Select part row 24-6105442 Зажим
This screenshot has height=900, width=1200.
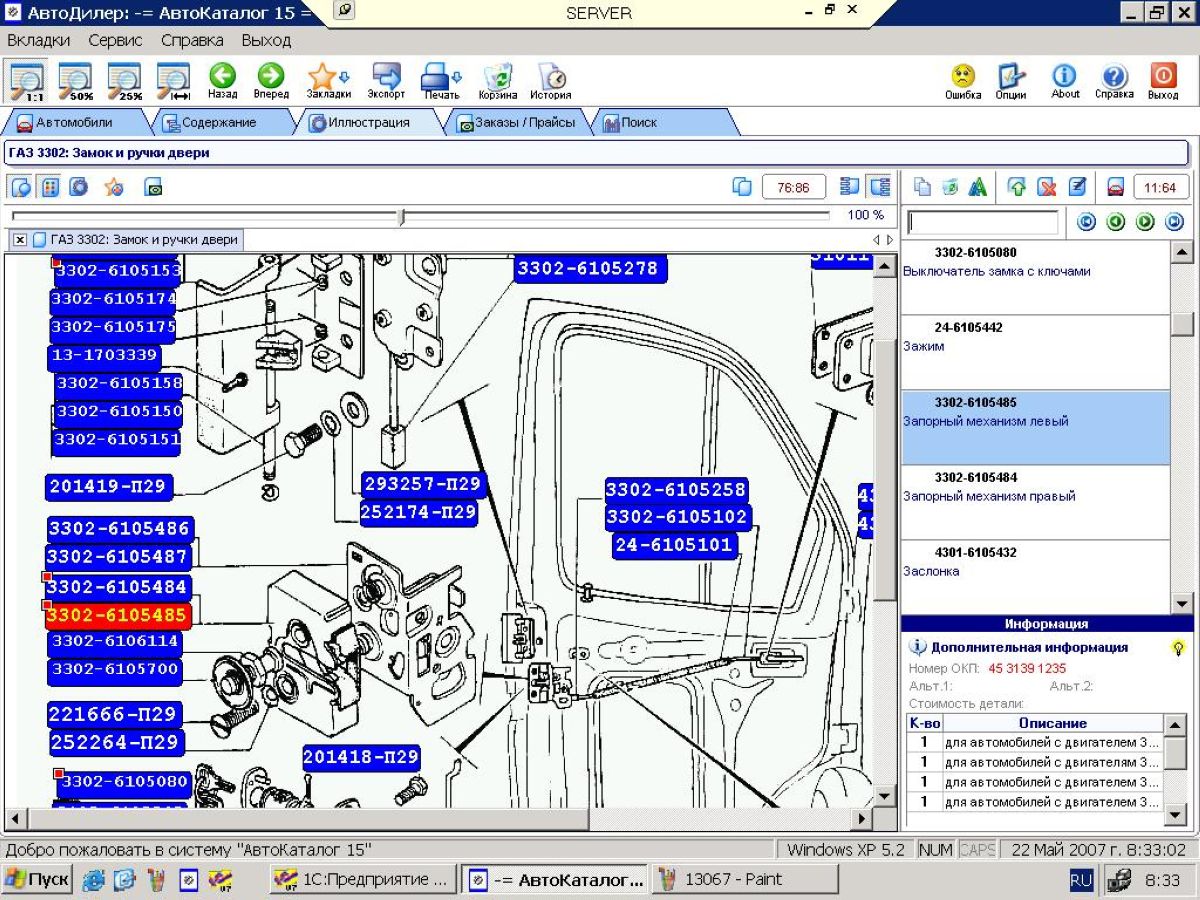pos(1035,352)
